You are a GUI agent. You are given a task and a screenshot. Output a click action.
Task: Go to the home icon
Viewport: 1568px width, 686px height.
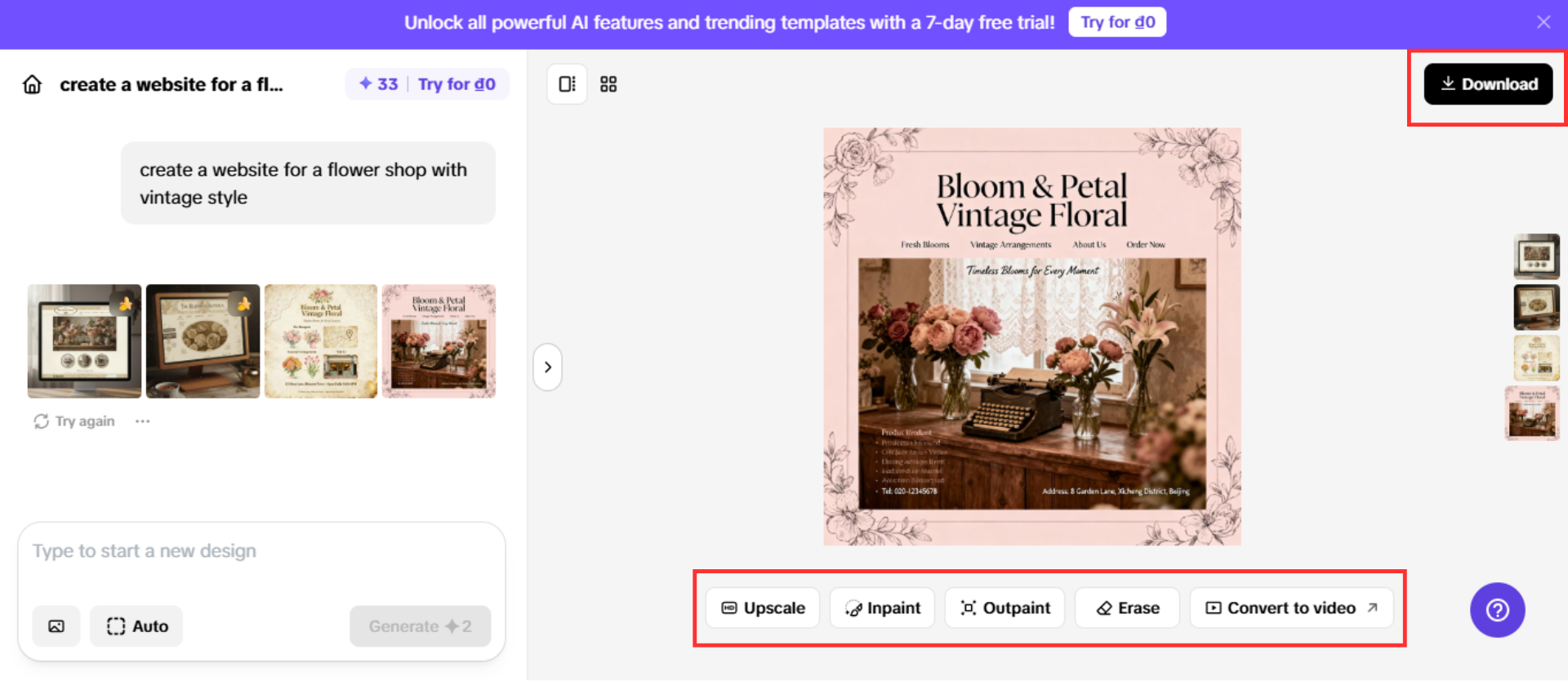[32, 85]
